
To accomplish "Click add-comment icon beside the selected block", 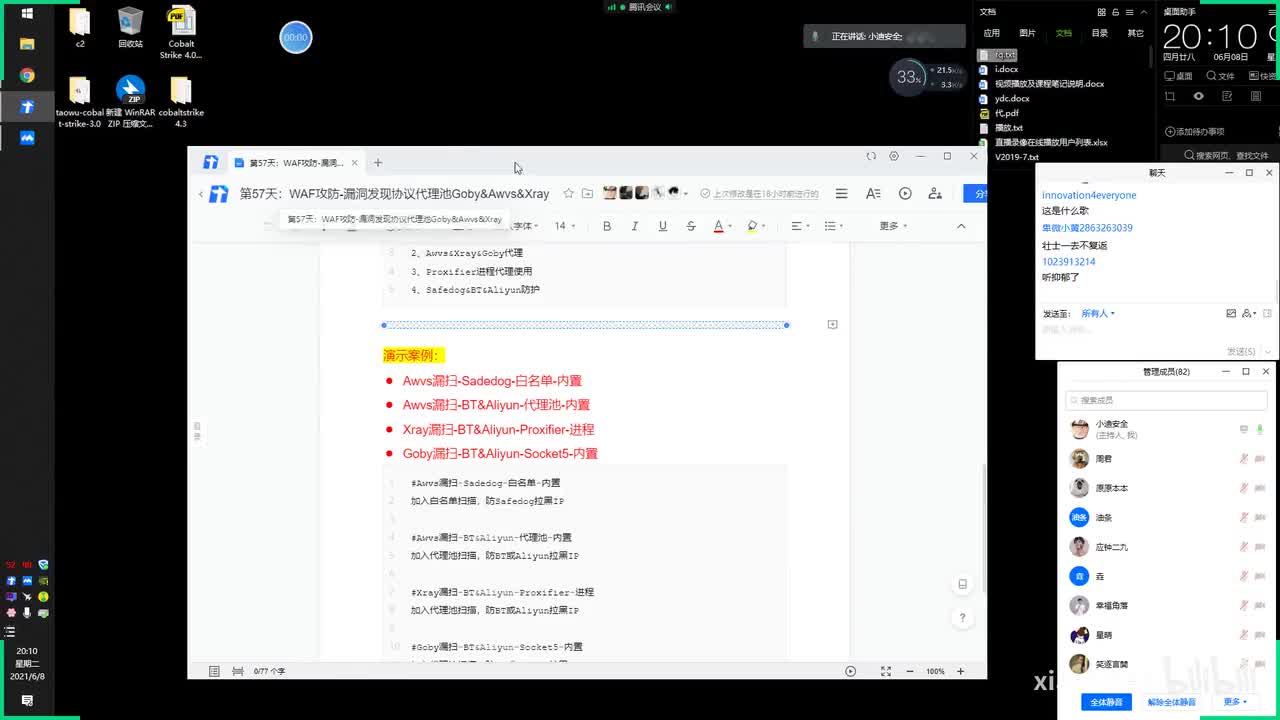I will [832, 324].
